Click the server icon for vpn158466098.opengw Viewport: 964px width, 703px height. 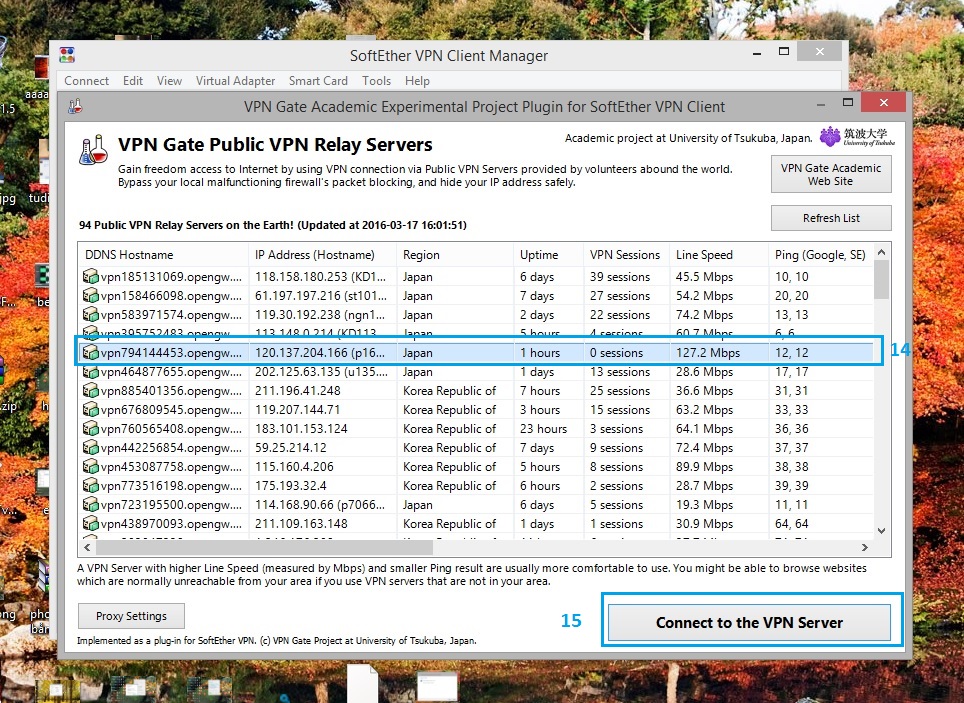[x=90, y=296]
